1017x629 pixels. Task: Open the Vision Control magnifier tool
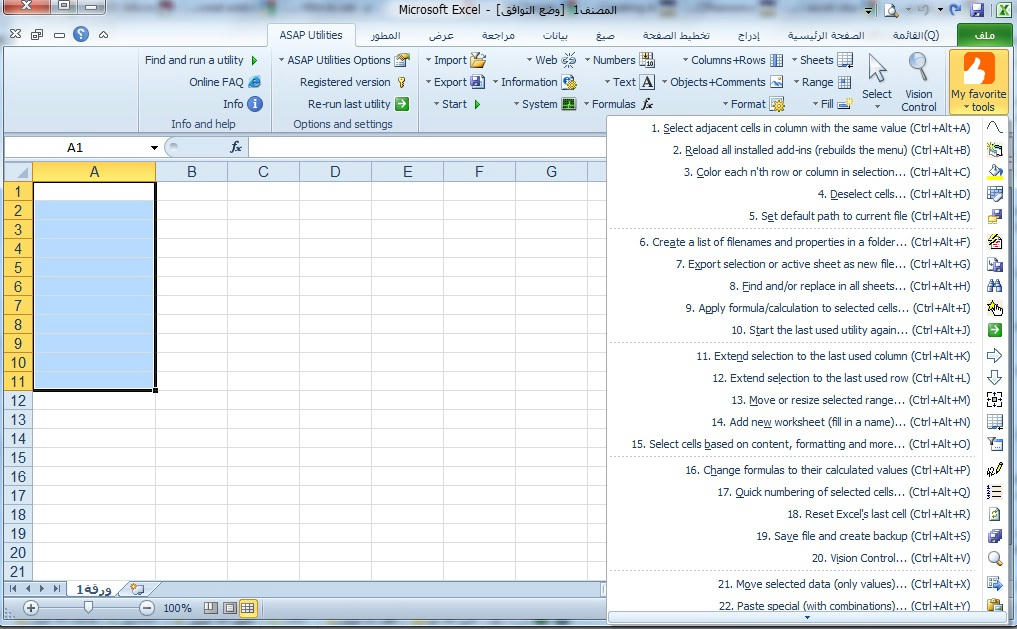click(918, 83)
